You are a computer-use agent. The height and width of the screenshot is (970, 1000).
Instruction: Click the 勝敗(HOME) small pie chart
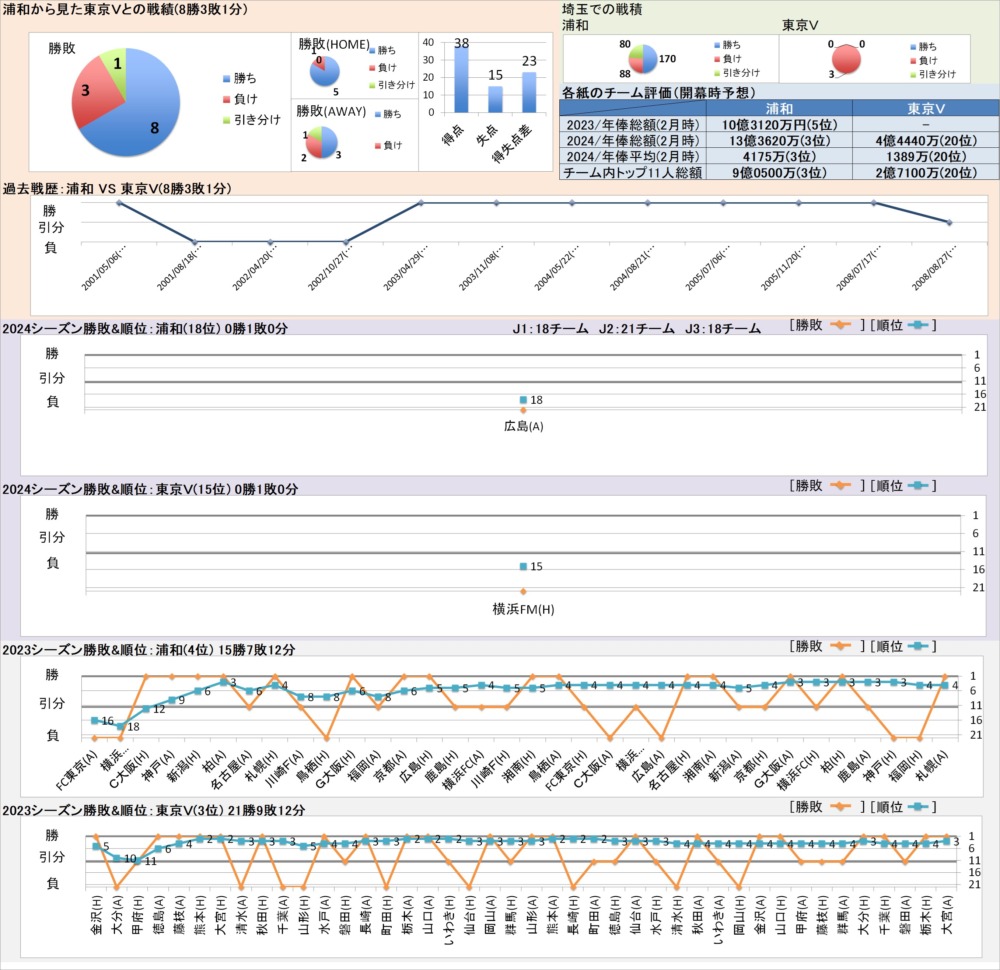click(x=325, y=71)
